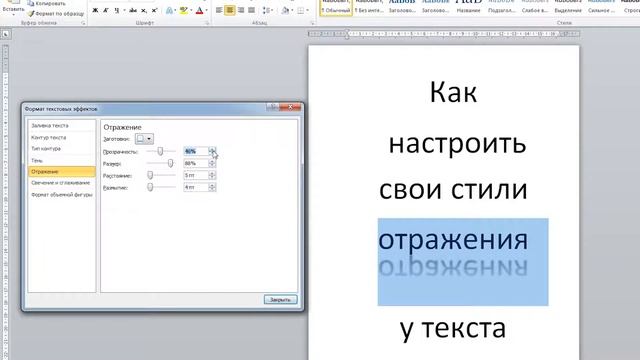Center-align the text
The height and width of the screenshot is (360, 640).
point(230,10)
